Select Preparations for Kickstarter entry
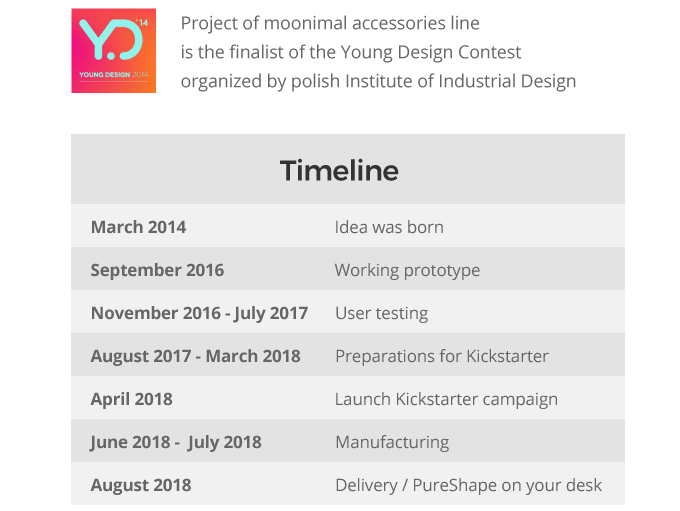The image size is (680, 511). coord(442,356)
